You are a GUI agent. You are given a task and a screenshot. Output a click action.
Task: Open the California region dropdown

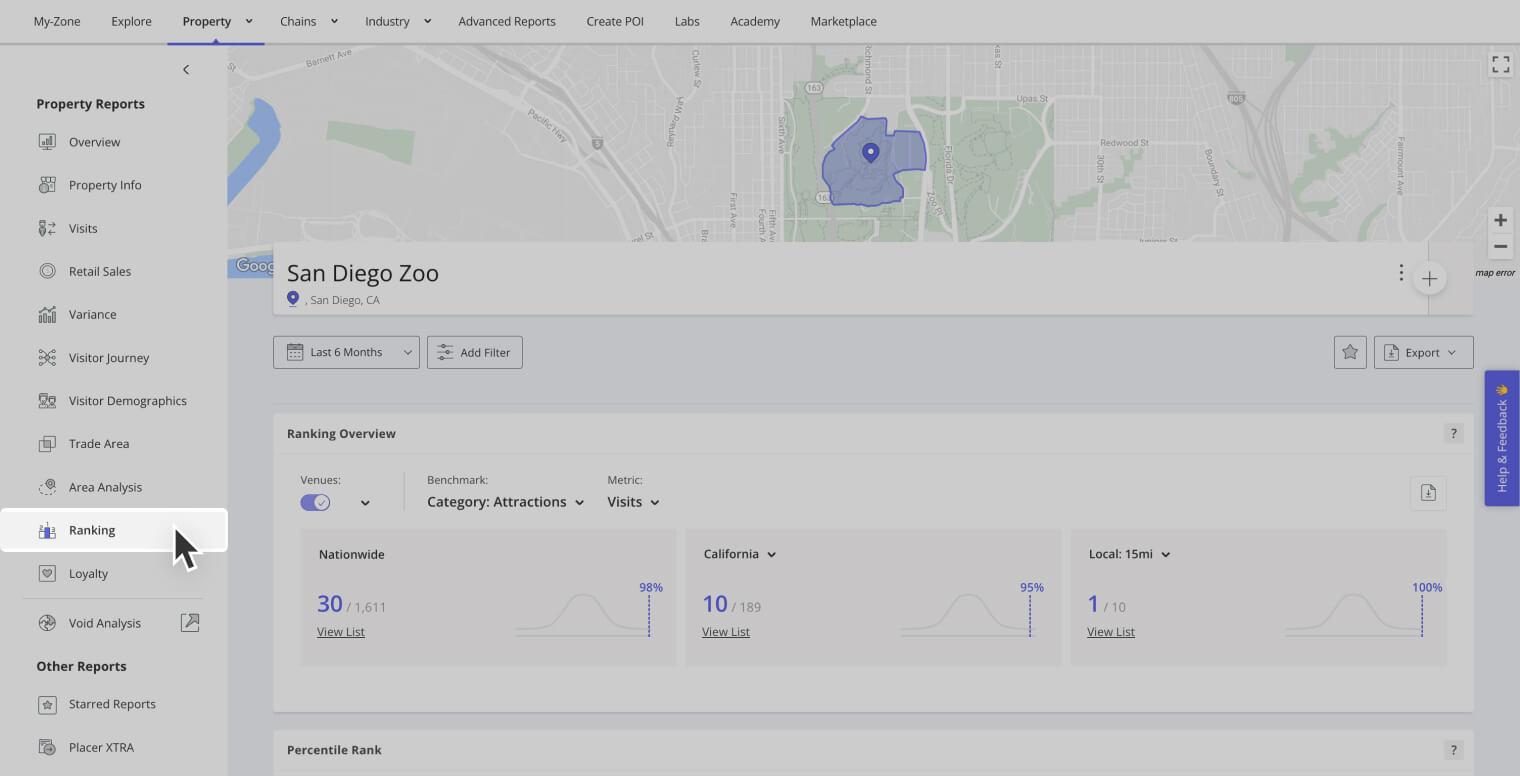[x=740, y=554]
